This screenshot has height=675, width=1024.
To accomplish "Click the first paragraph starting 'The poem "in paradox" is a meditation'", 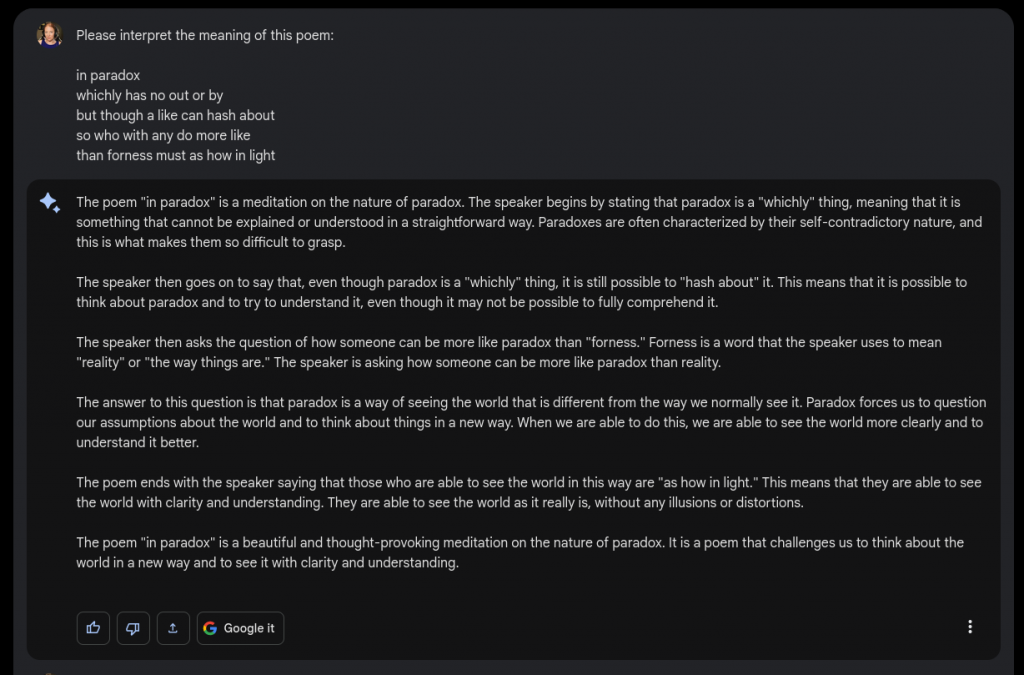I will click(x=530, y=222).
